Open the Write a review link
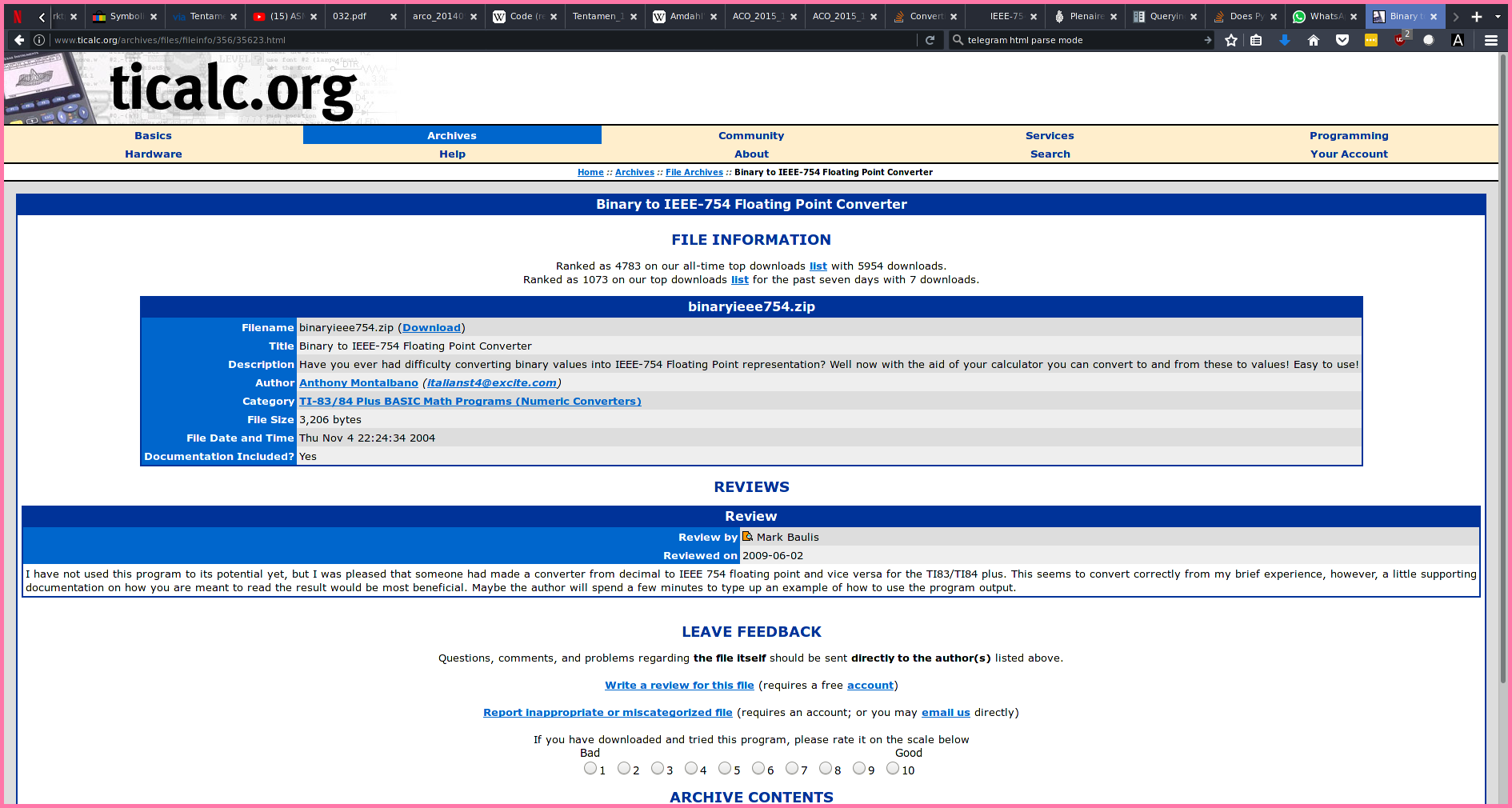The image size is (1512, 808). [679, 686]
